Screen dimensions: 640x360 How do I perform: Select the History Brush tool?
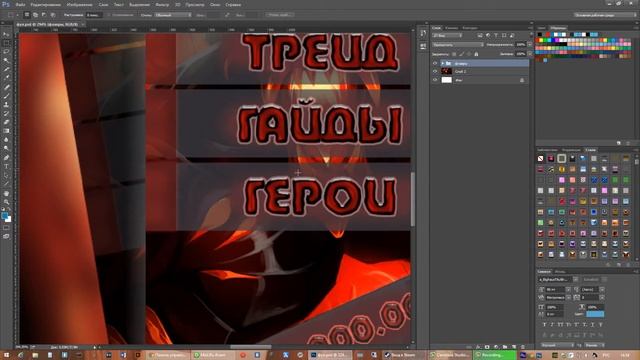6,113
